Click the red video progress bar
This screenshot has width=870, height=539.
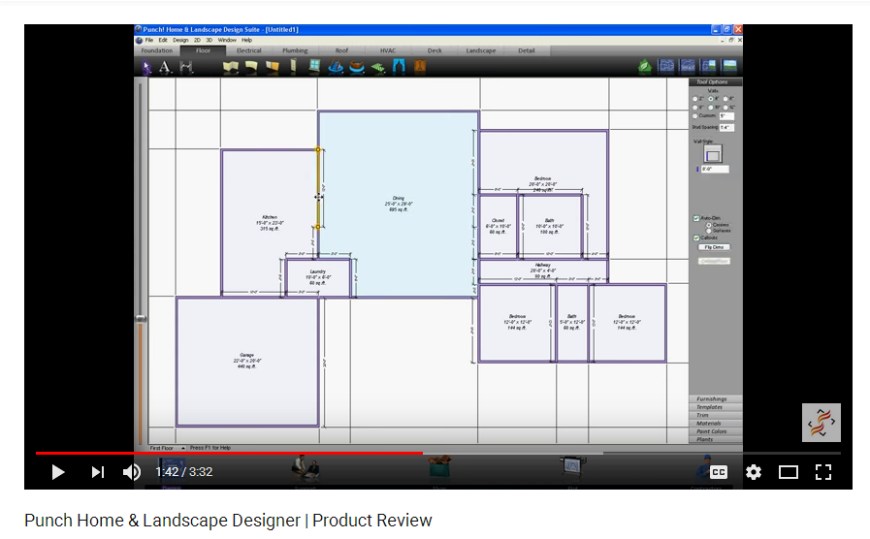point(229,454)
